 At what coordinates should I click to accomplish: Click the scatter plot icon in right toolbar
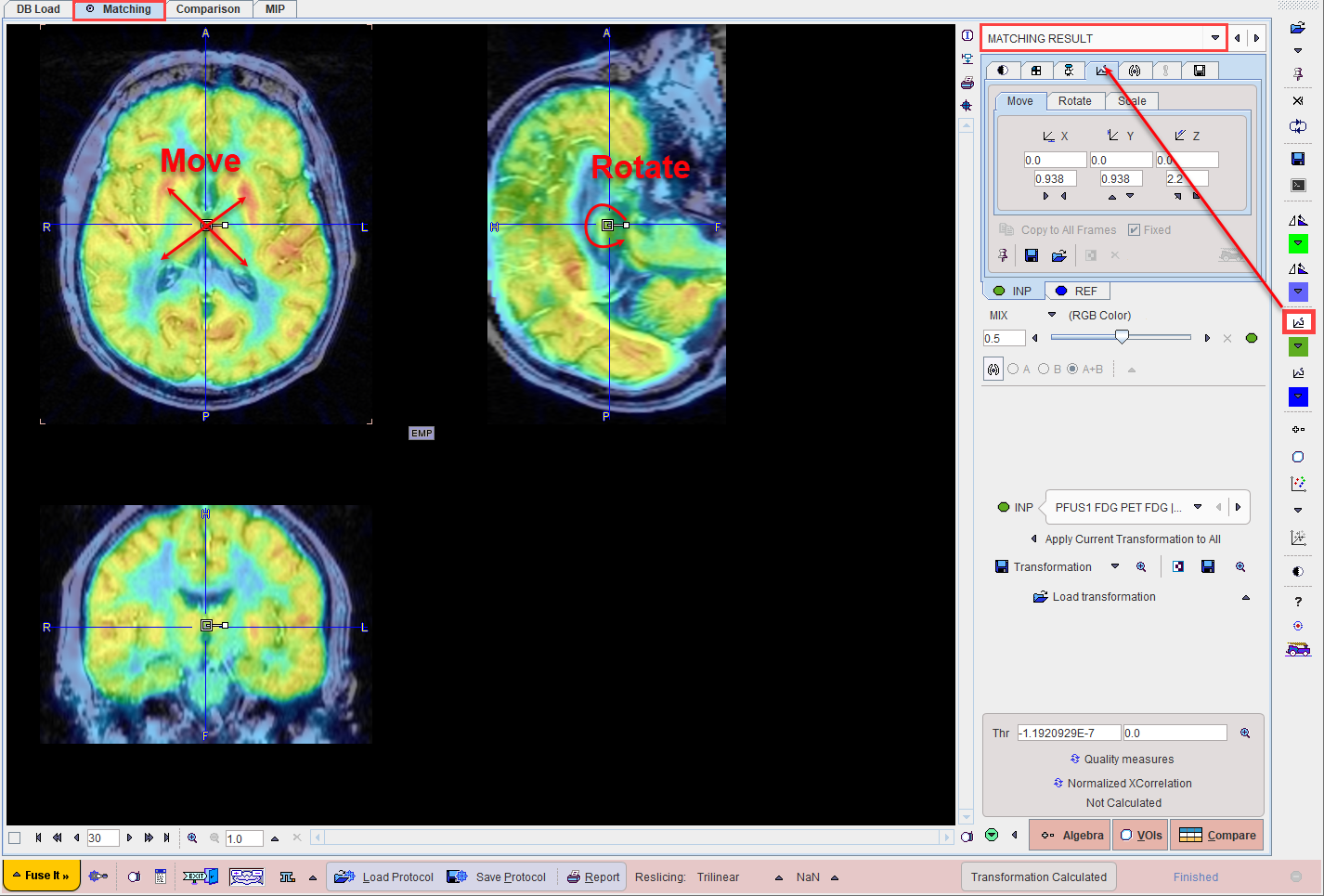tap(1298, 484)
